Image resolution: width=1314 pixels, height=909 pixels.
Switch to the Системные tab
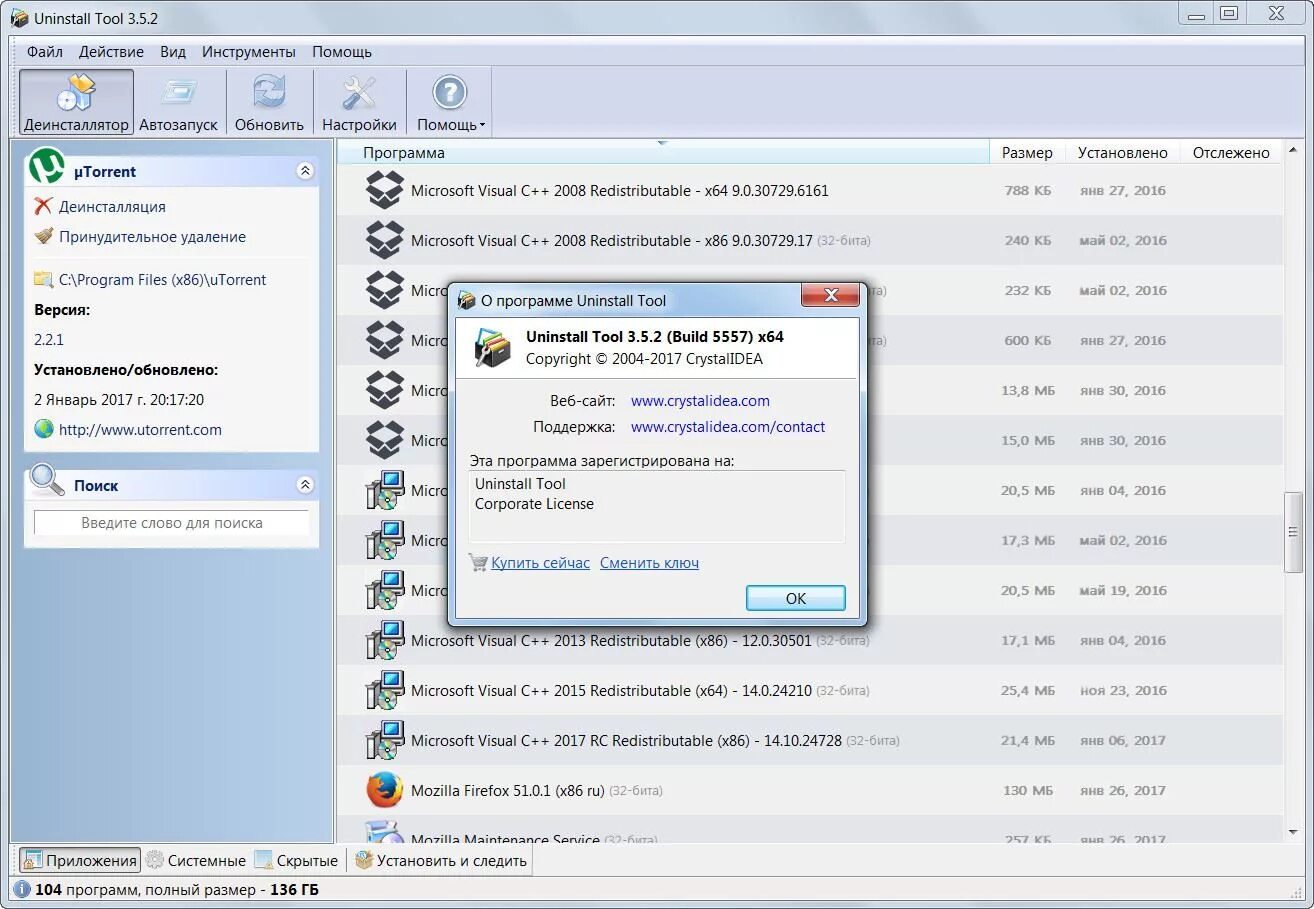[196, 860]
